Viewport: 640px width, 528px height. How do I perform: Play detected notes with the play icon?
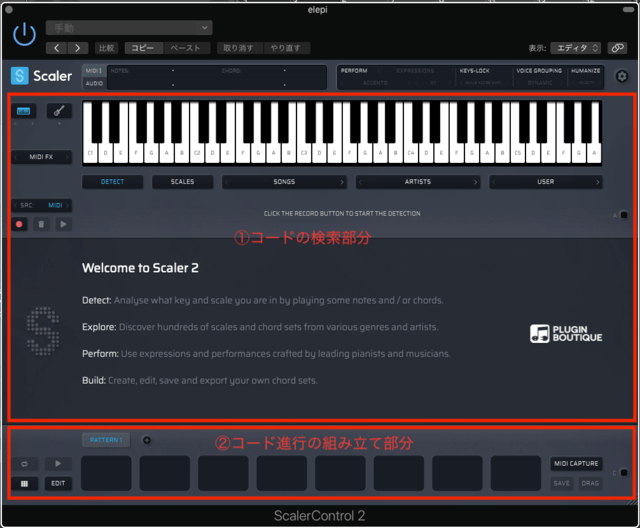point(63,224)
